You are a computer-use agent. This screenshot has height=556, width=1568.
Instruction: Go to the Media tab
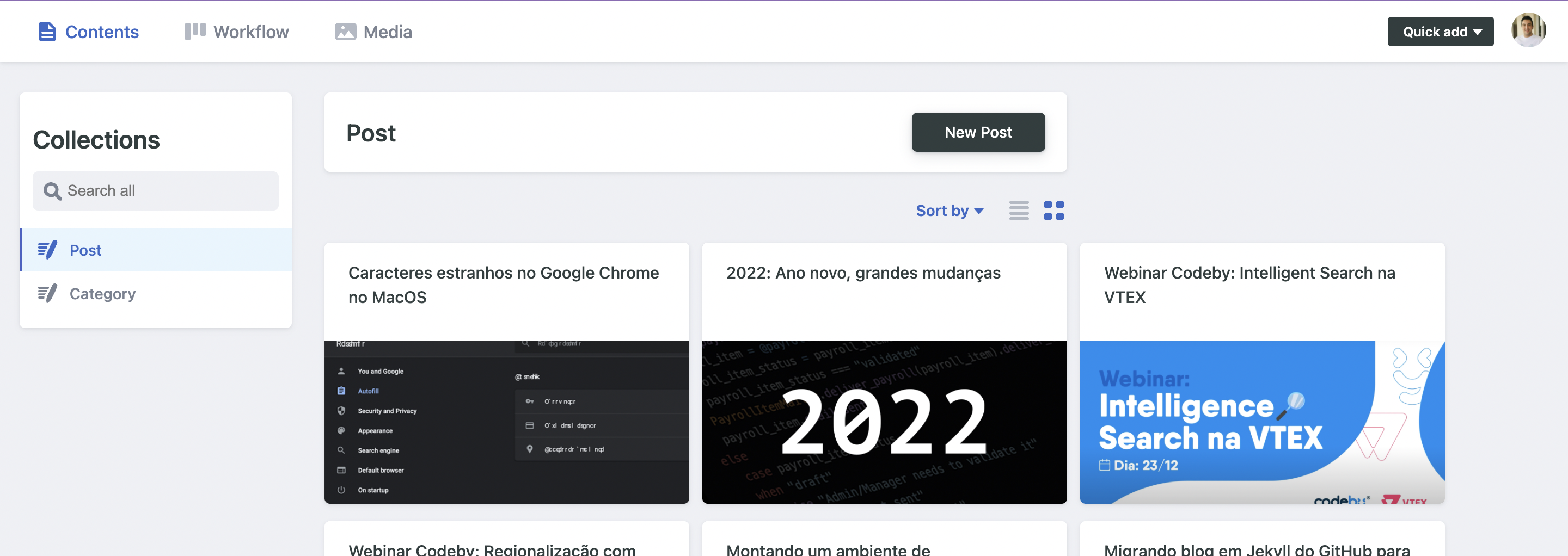tap(387, 32)
